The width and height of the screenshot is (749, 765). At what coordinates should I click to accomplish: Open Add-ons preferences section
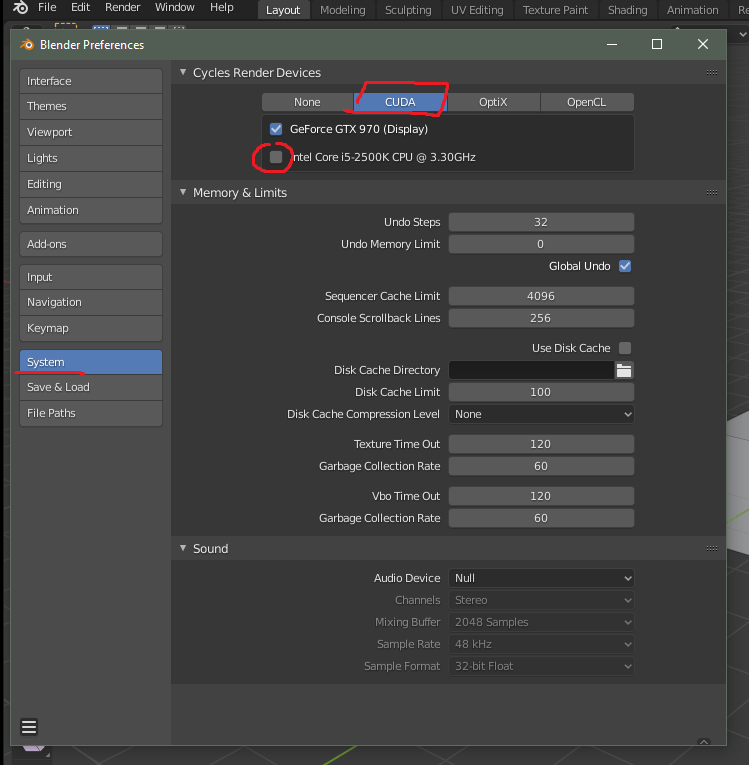[91, 244]
